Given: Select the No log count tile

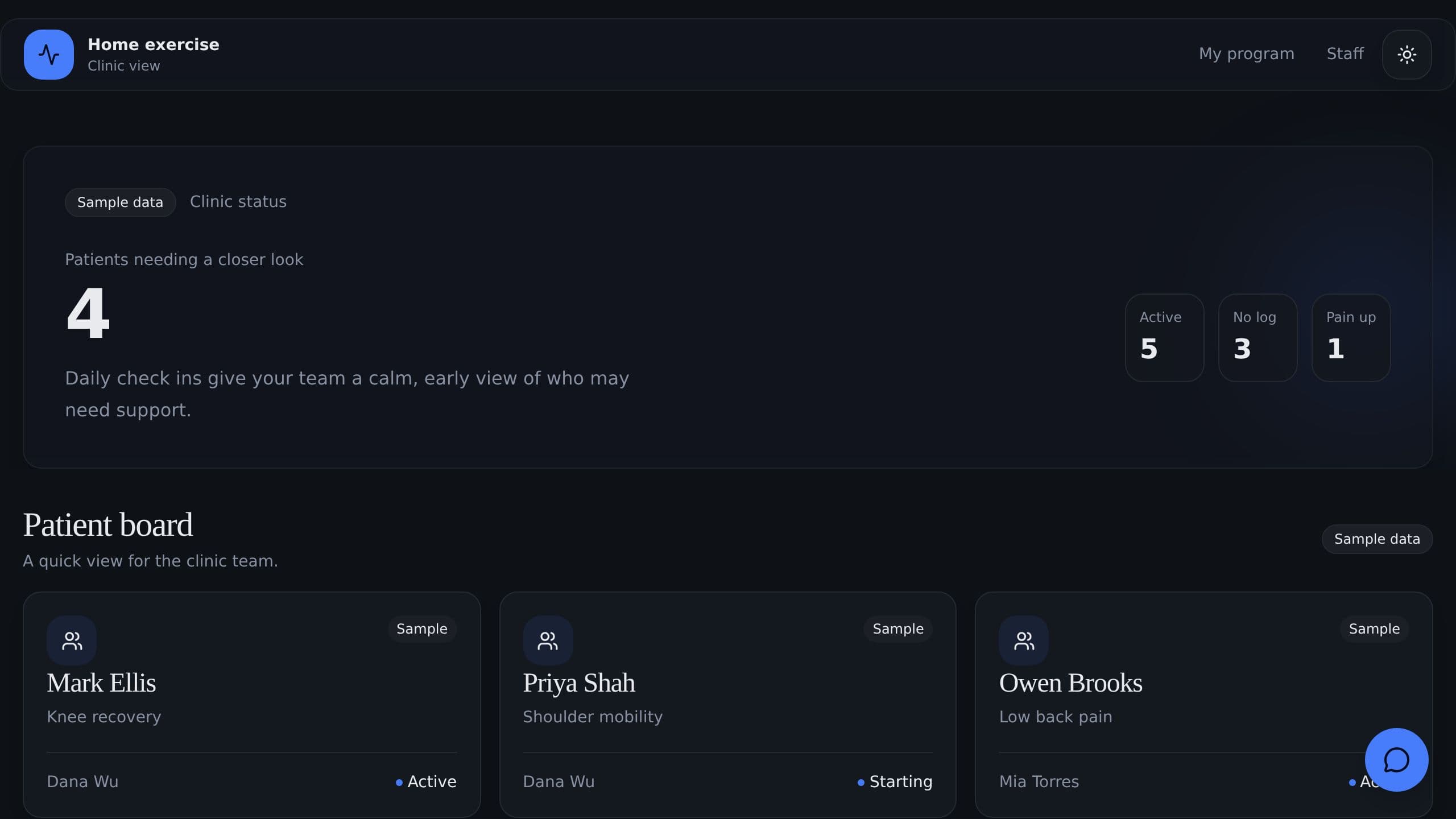Looking at the screenshot, I should coord(1258,338).
